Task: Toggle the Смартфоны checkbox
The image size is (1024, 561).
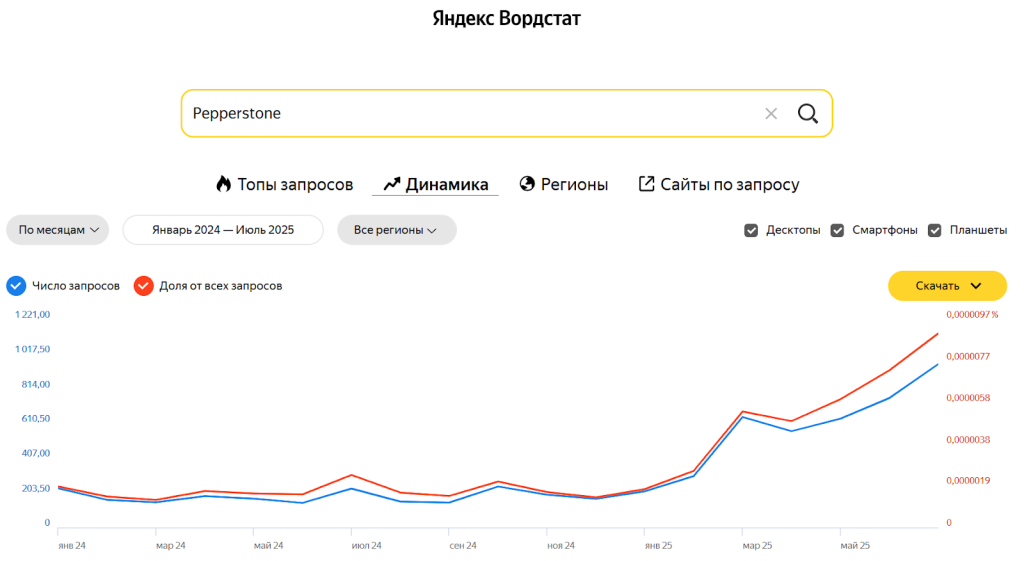Action: pyautogui.click(x=837, y=230)
